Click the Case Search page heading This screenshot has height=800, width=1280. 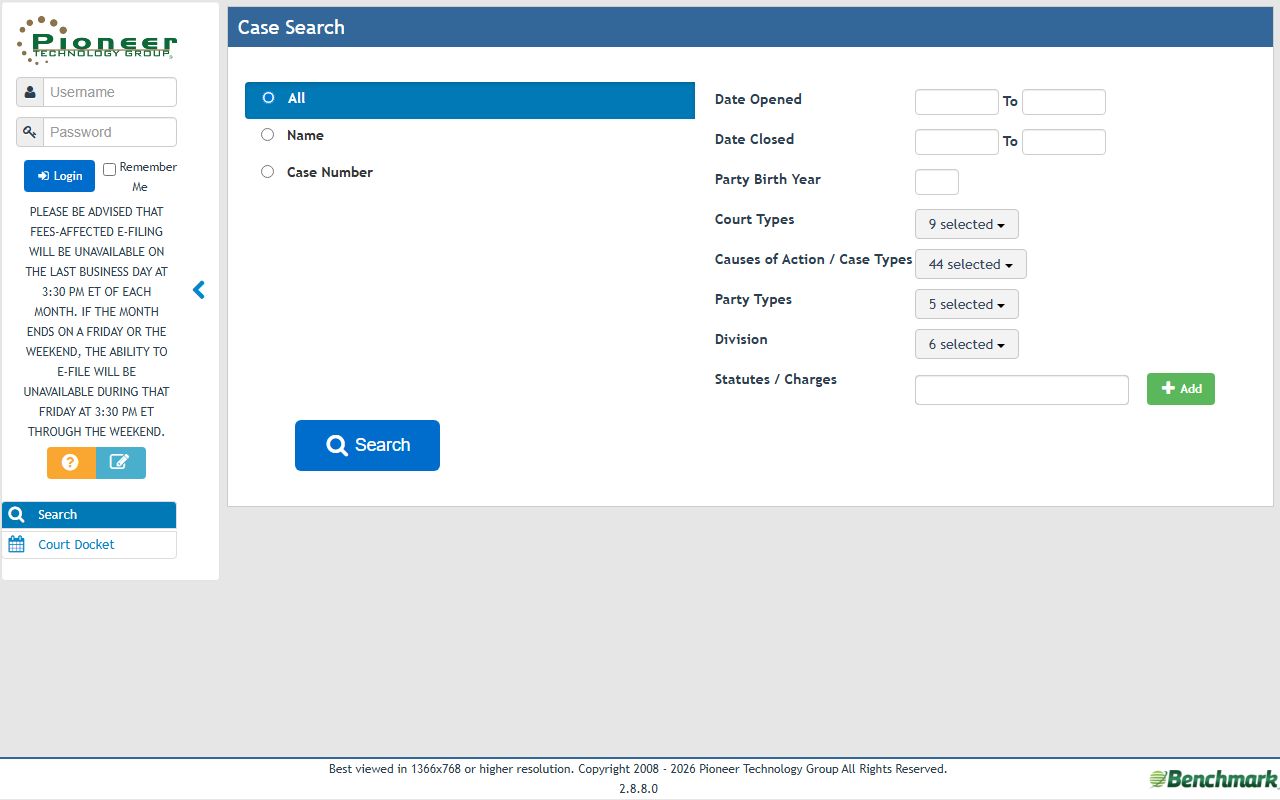291,27
